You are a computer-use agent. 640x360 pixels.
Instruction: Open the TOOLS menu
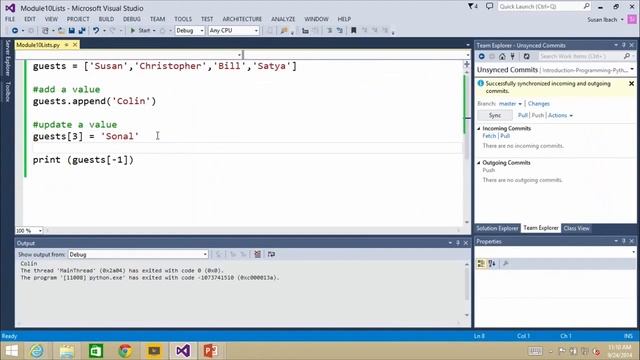click(x=183, y=19)
